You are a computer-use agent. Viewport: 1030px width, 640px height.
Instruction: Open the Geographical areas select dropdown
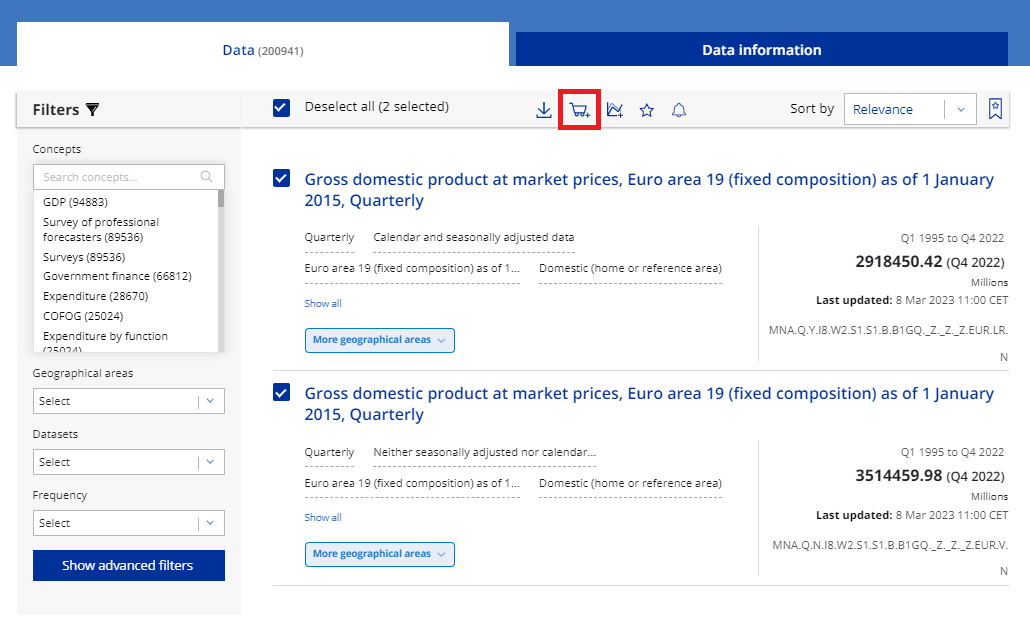tap(128, 401)
